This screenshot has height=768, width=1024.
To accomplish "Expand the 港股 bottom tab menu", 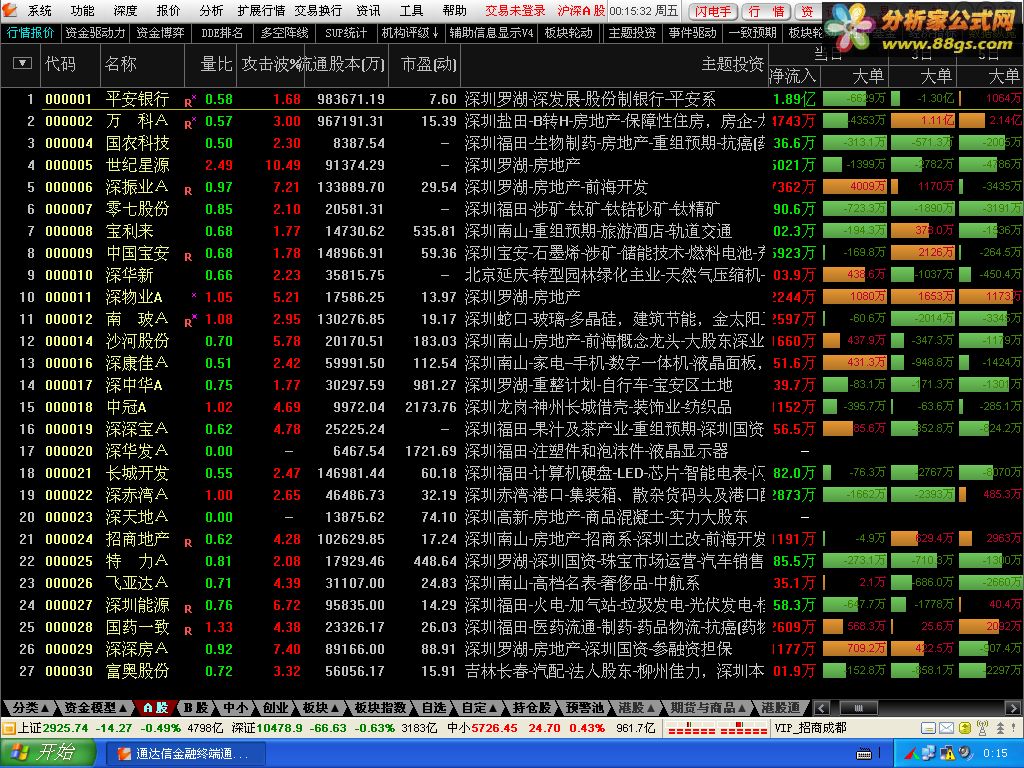I will pyautogui.click(x=636, y=707).
